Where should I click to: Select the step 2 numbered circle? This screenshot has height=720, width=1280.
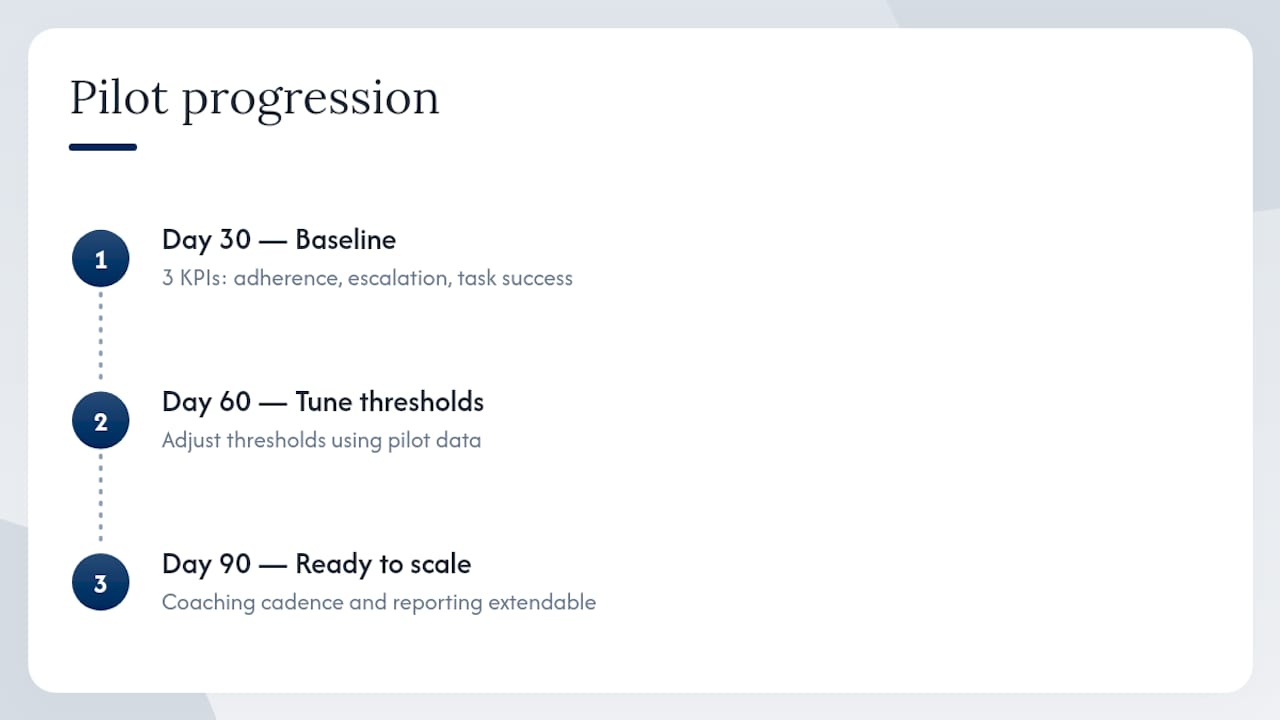click(100, 421)
